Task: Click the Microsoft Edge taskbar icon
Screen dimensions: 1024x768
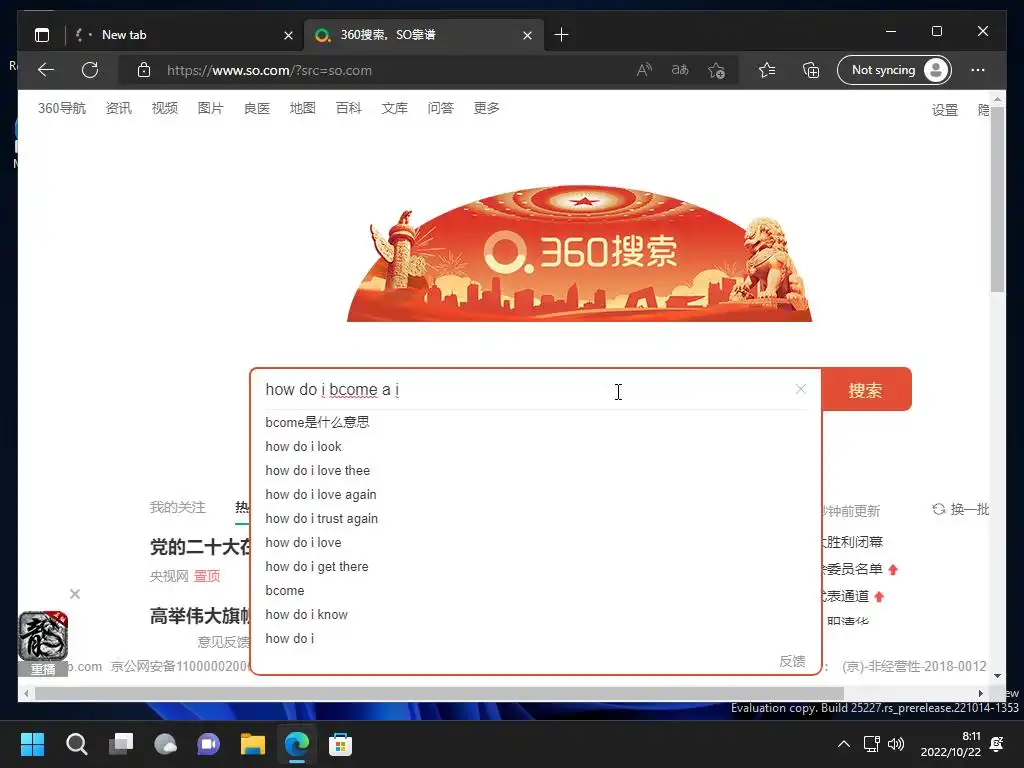Action: [297, 744]
